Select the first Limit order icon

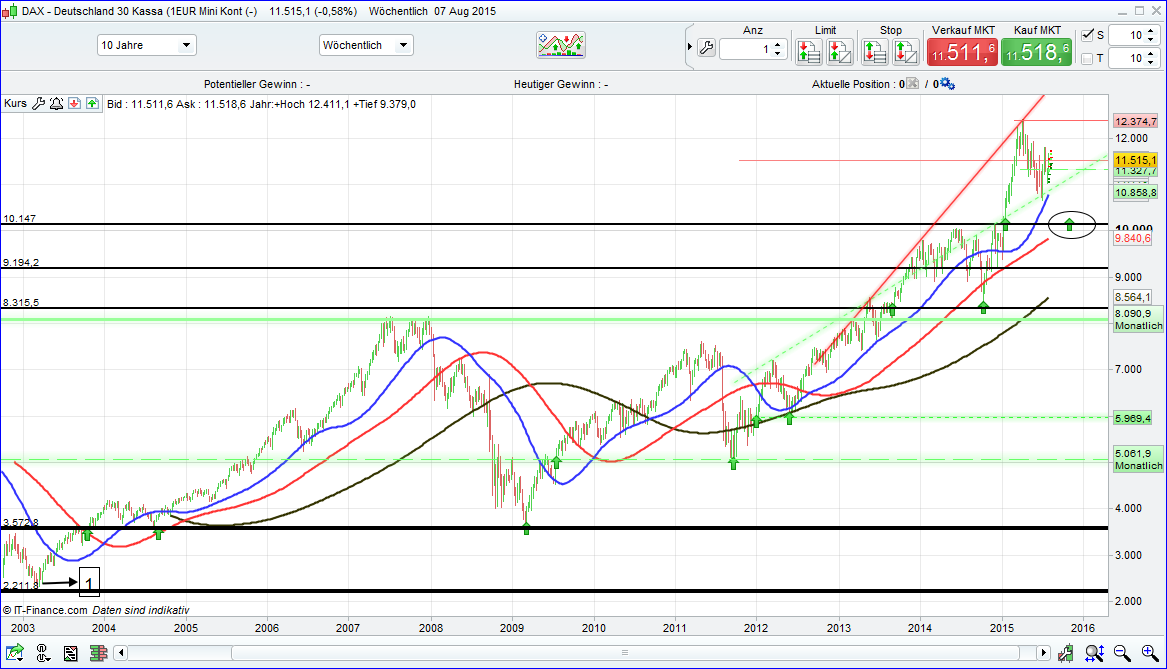tap(809, 52)
